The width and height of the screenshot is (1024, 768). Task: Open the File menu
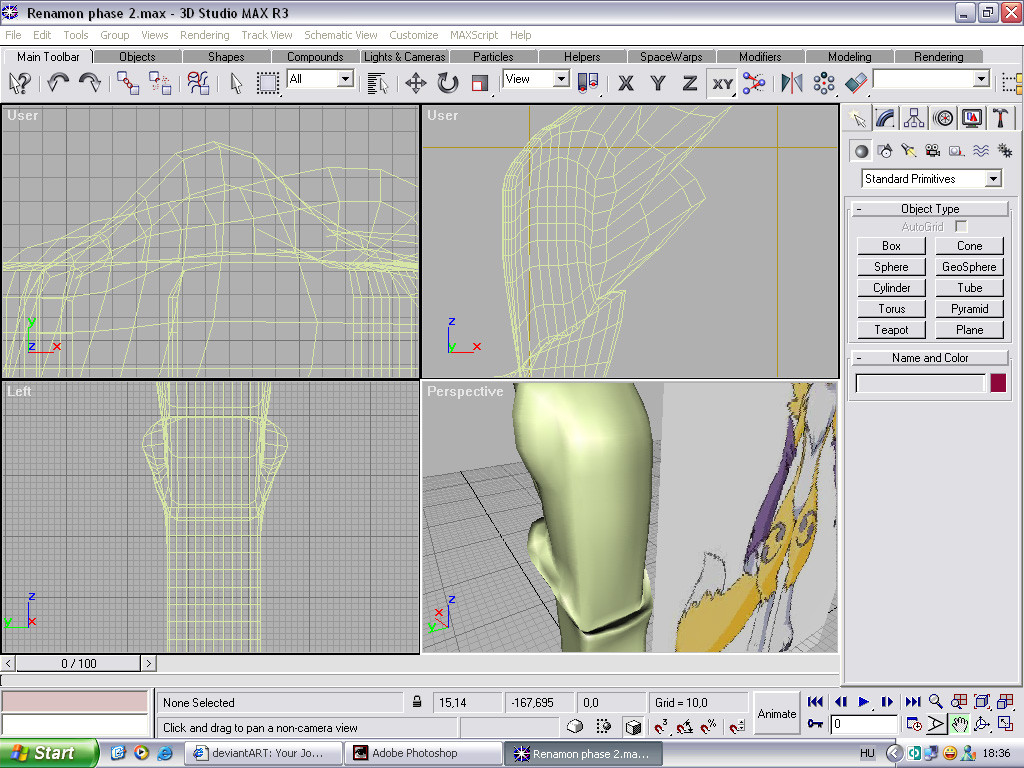(x=13, y=35)
